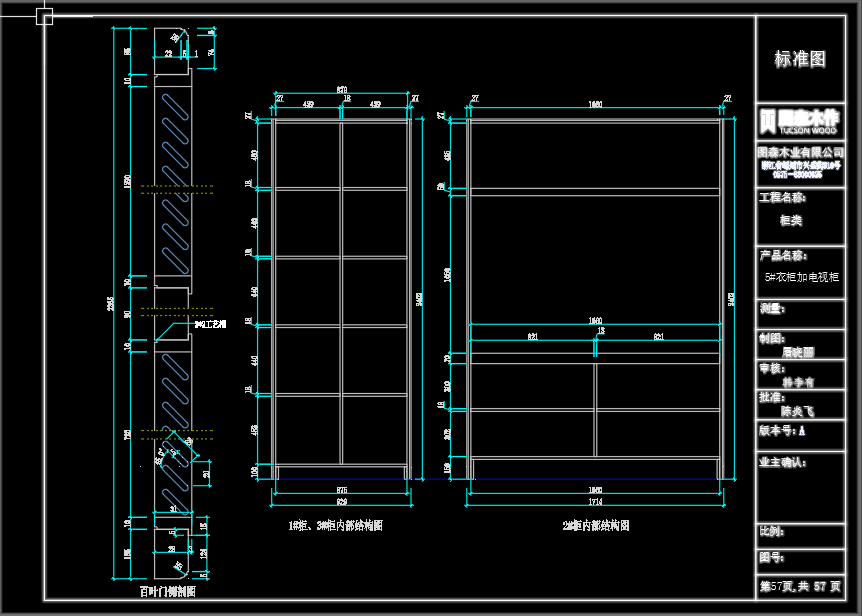Select the 5#衣柜加电视柜 product name text
The width and height of the screenshot is (862, 616).
pyautogui.click(x=803, y=275)
